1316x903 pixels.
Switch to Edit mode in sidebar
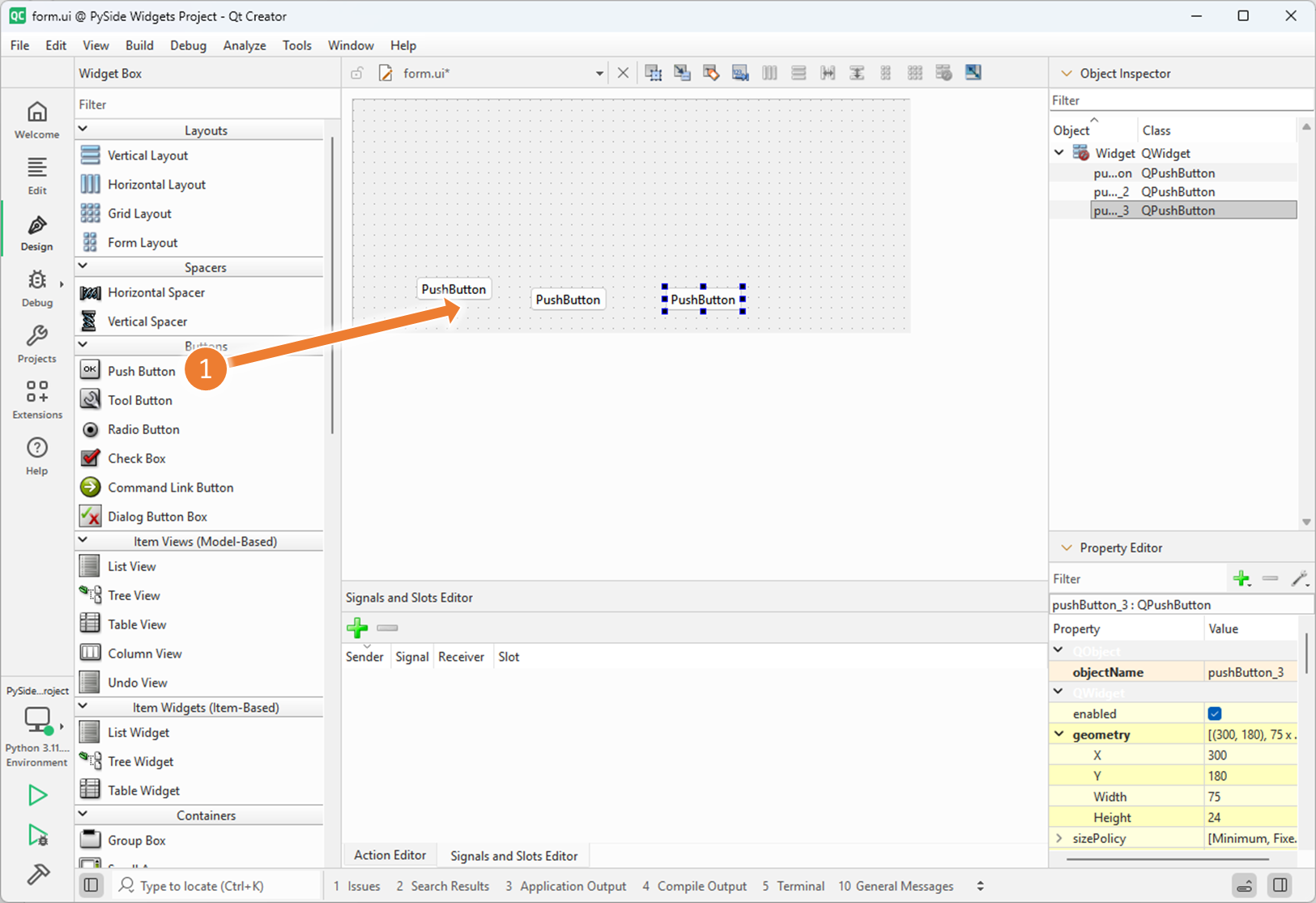coord(37,176)
